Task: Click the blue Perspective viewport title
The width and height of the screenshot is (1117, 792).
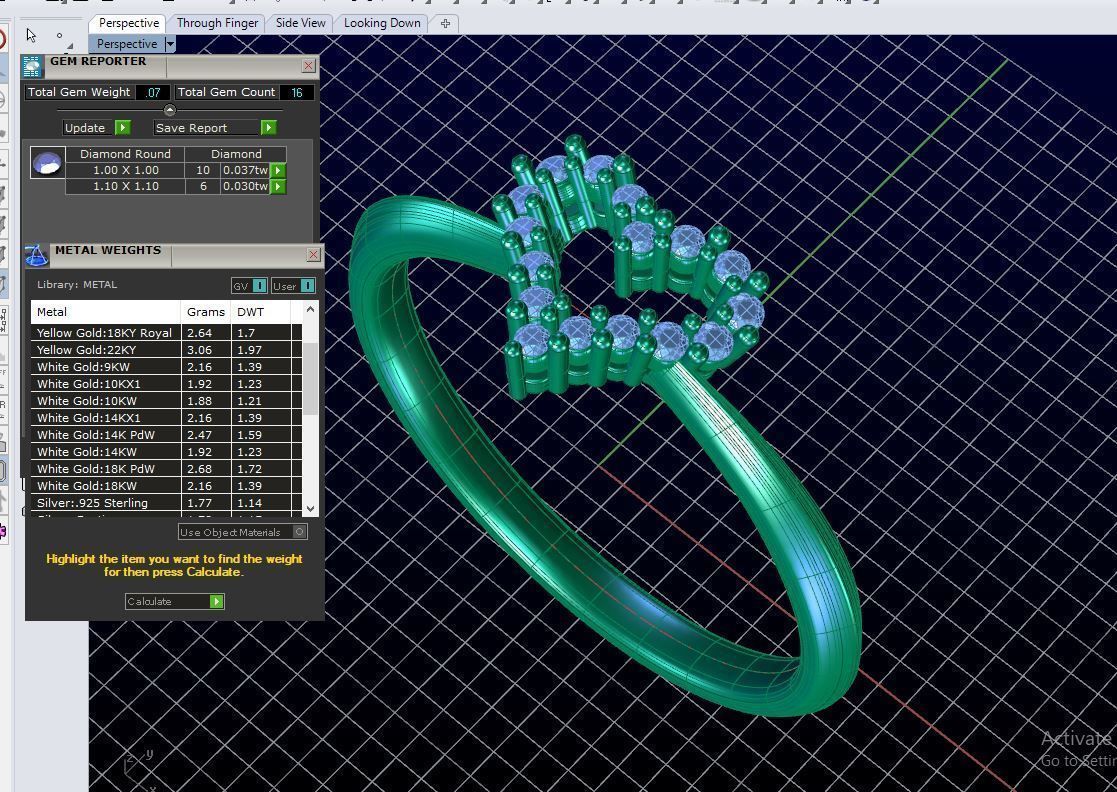Action: 127,44
